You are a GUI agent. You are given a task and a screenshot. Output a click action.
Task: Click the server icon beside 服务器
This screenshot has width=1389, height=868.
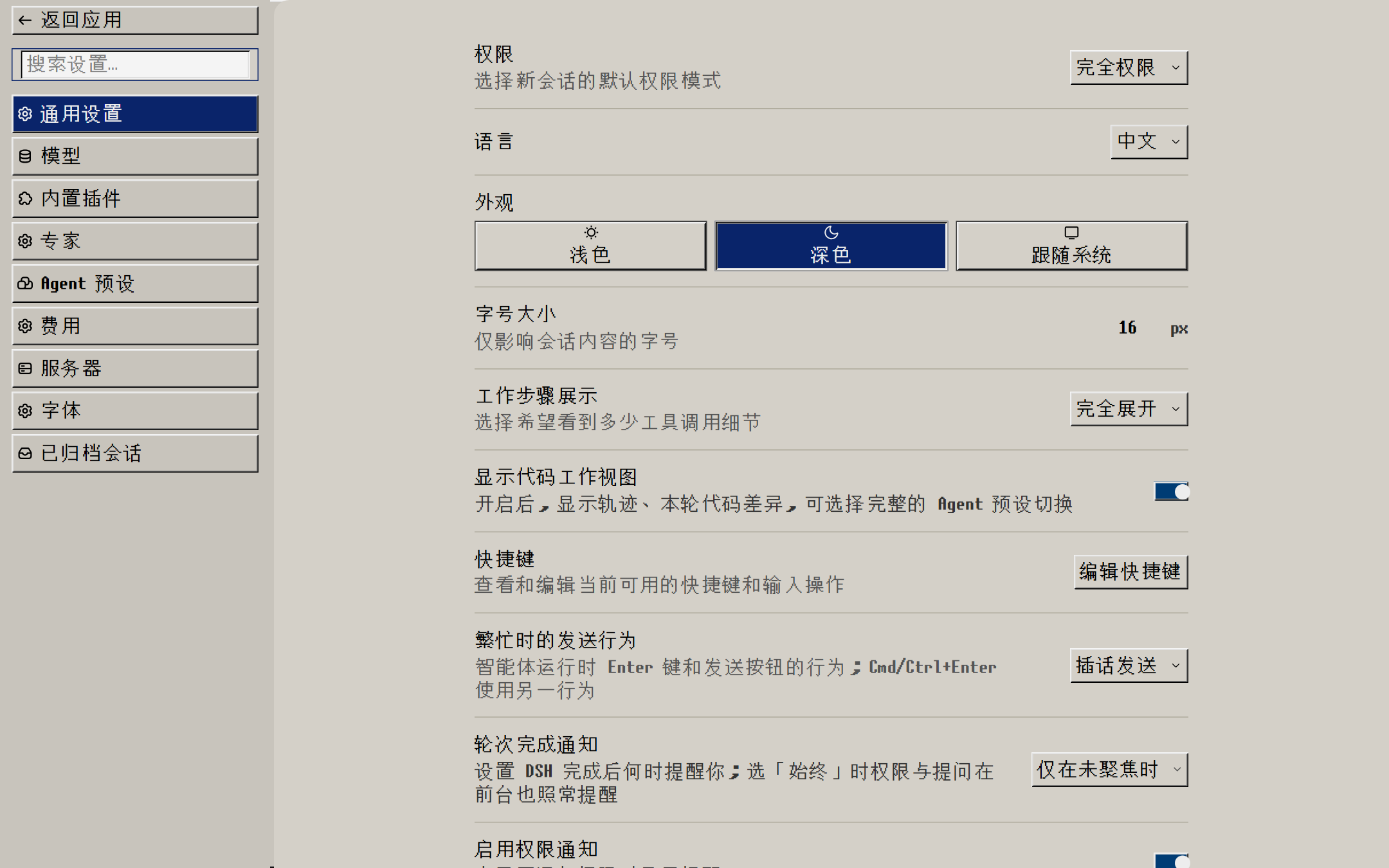pyautogui.click(x=25, y=368)
